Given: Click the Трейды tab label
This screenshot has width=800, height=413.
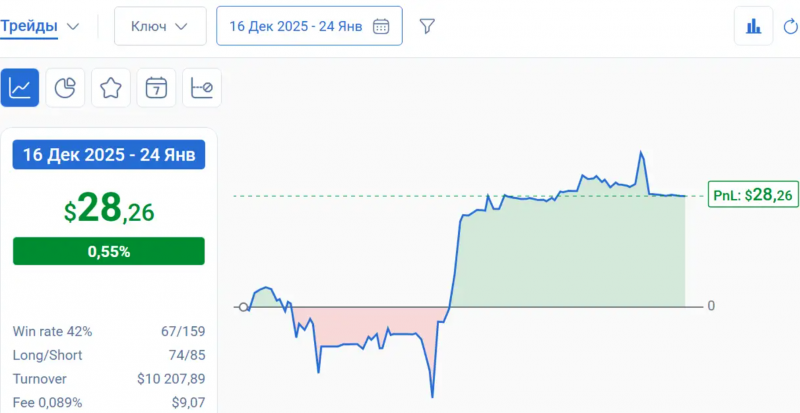Looking at the screenshot, I should pyautogui.click(x=29, y=25).
